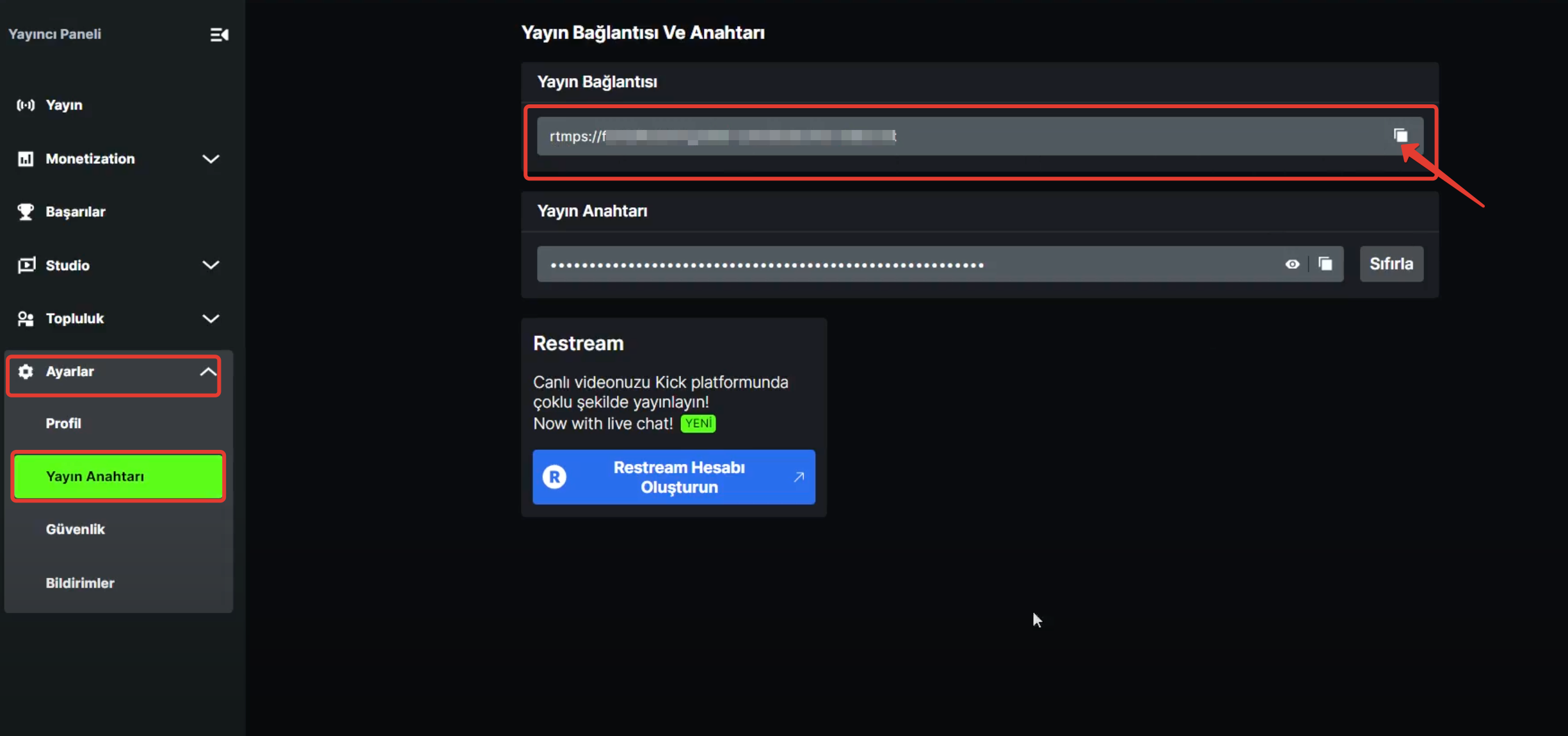Viewport: 1568px width, 736px height.
Task: Click the YENİ badge
Action: coord(698,424)
